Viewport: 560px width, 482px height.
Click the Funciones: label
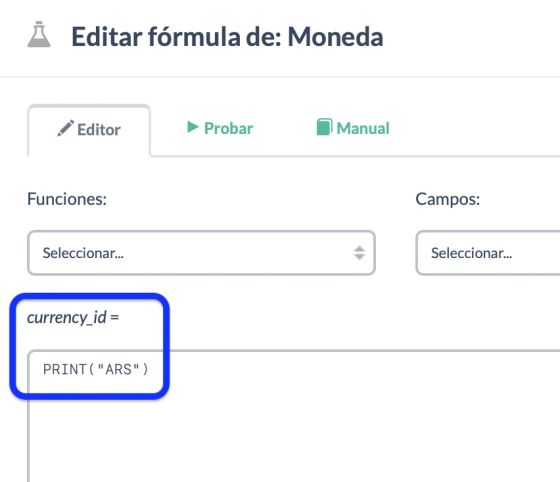67,199
